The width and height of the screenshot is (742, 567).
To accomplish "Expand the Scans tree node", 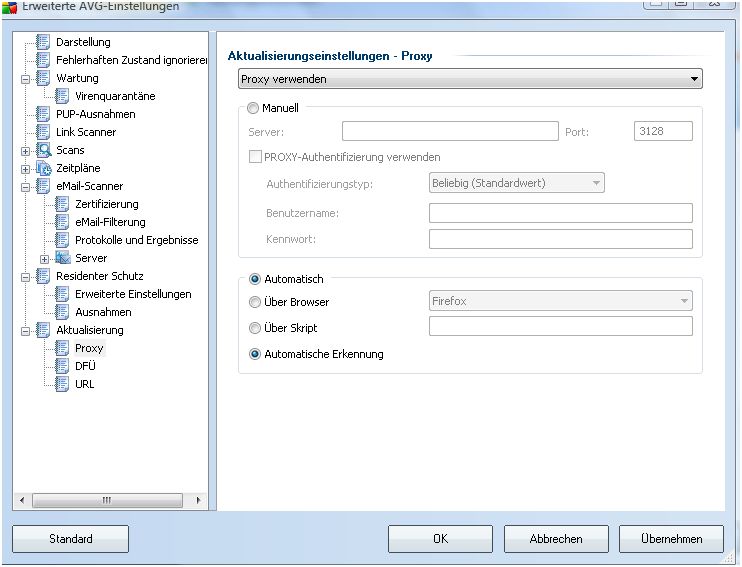I will [x=26, y=151].
